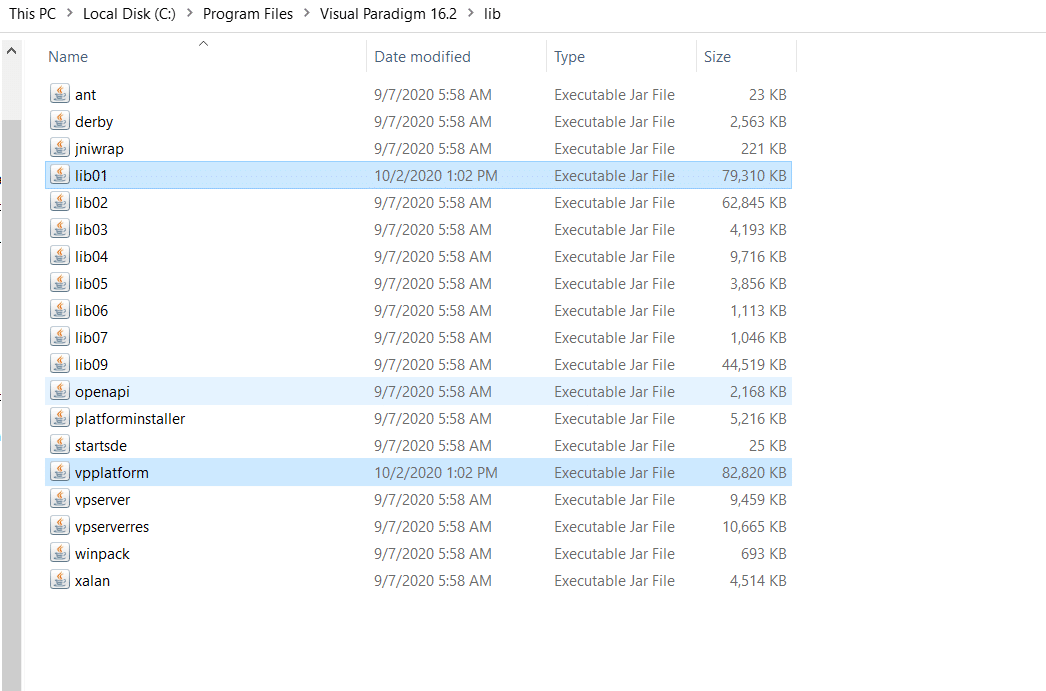This screenshot has height=691, width=1046.
Task: Click the lib02 jar icon
Action: [60, 202]
